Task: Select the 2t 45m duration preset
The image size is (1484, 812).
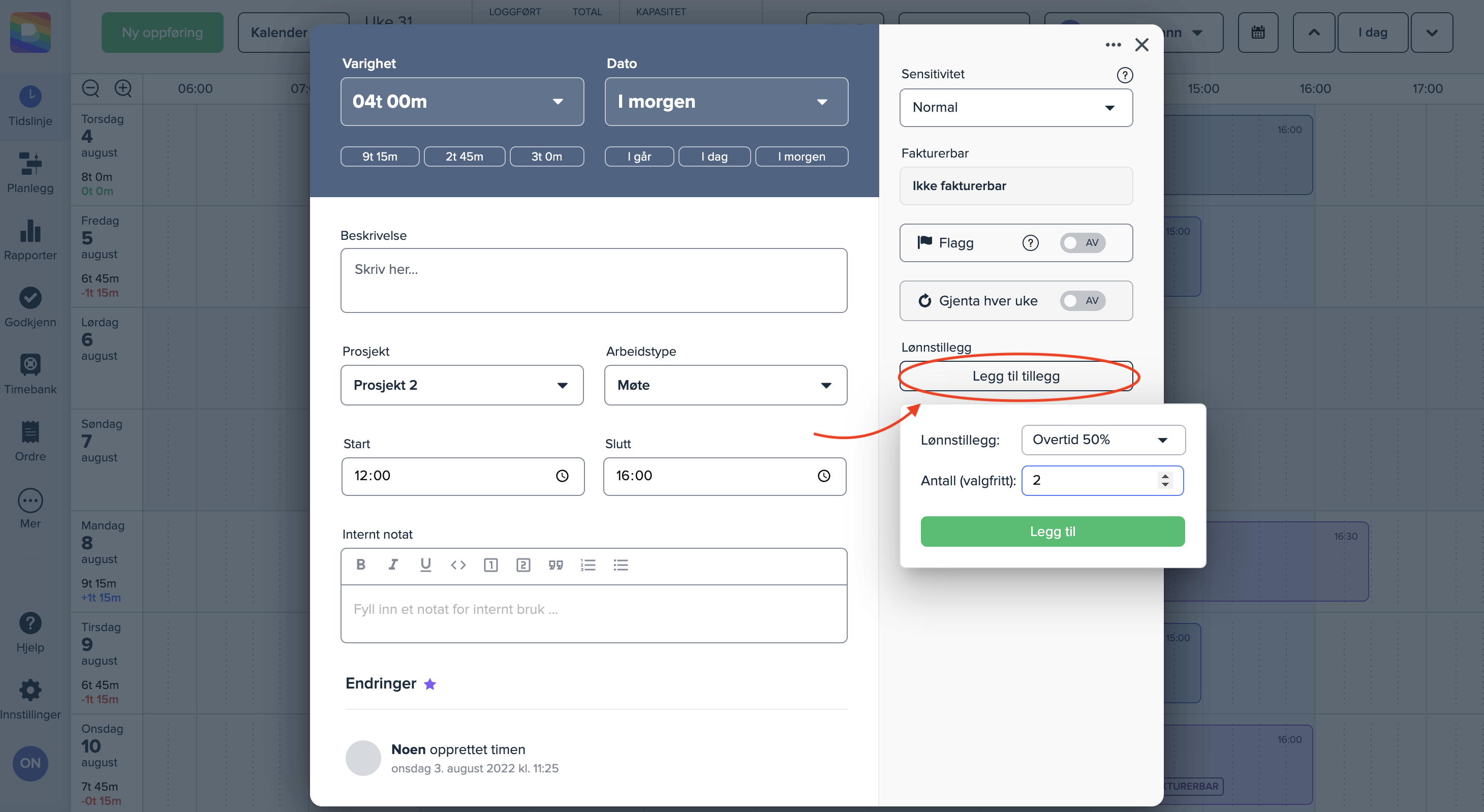Action: (465, 157)
